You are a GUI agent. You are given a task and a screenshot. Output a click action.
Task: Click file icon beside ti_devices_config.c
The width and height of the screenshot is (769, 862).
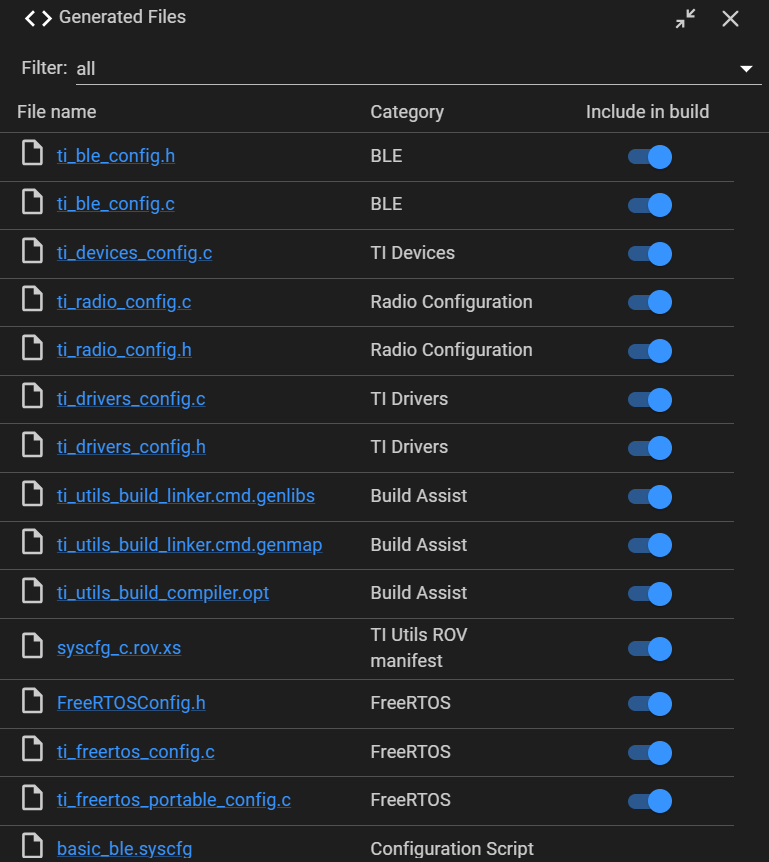click(33, 252)
